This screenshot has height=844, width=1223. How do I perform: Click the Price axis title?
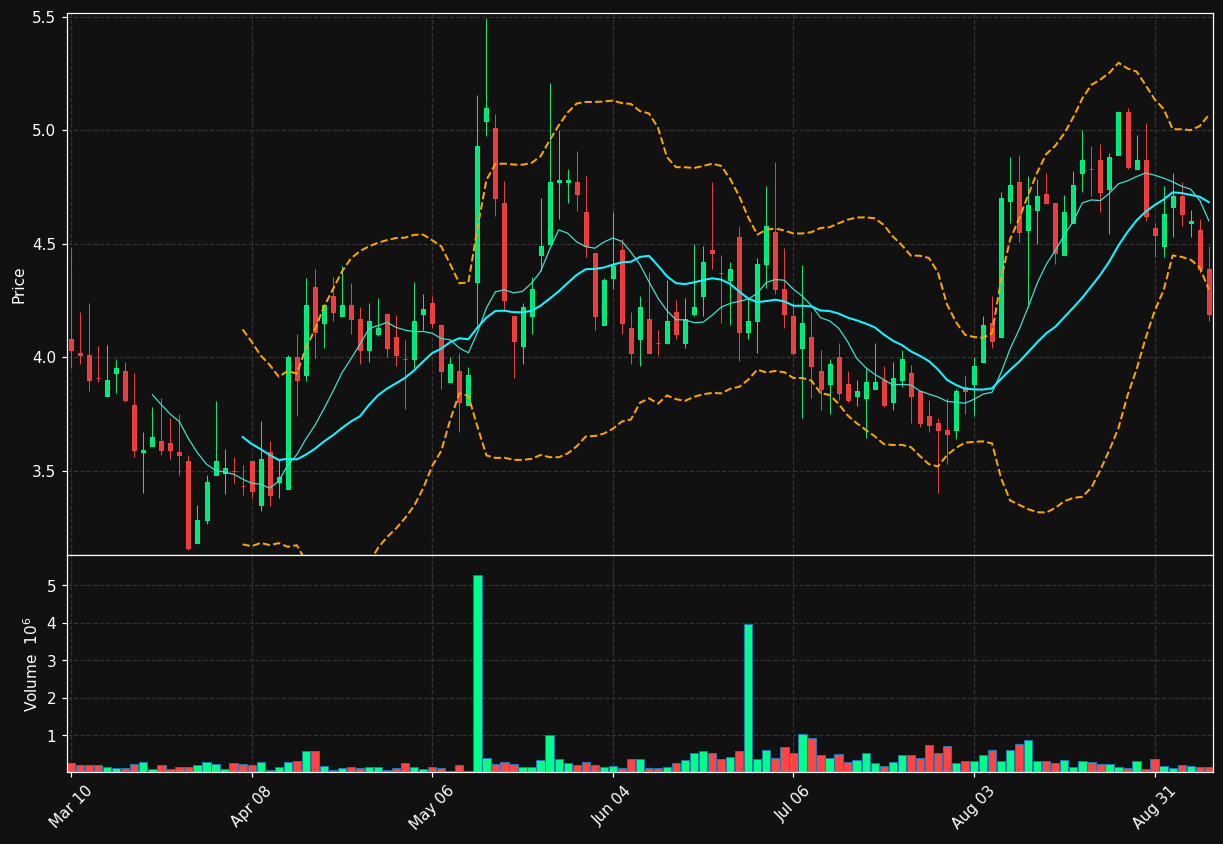[18, 284]
